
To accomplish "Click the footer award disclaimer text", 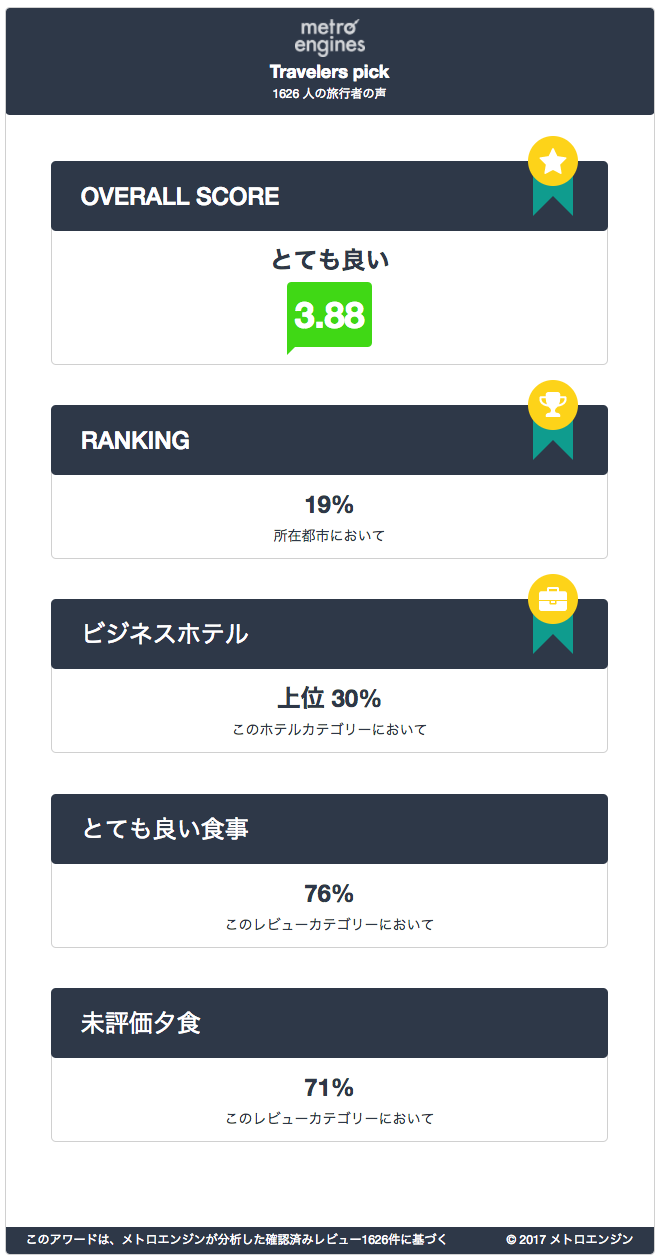I will [237, 1240].
